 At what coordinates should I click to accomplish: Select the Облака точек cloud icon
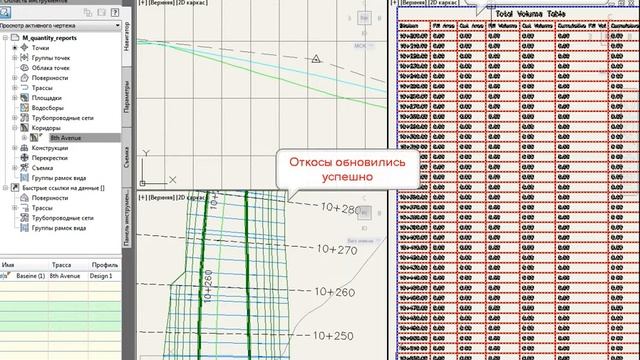pyautogui.click(x=24, y=68)
